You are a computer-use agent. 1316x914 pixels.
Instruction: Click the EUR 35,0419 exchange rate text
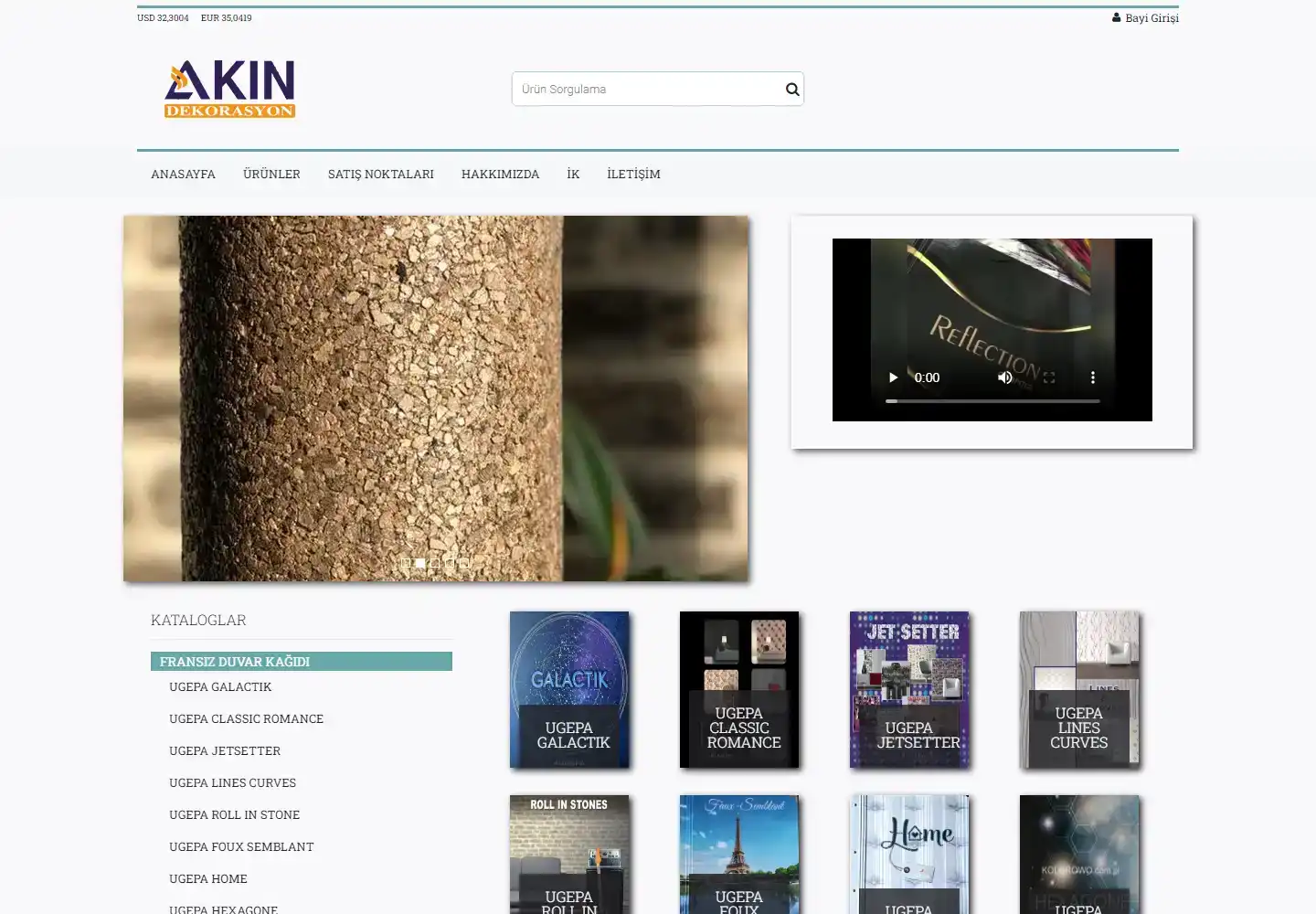[226, 17]
